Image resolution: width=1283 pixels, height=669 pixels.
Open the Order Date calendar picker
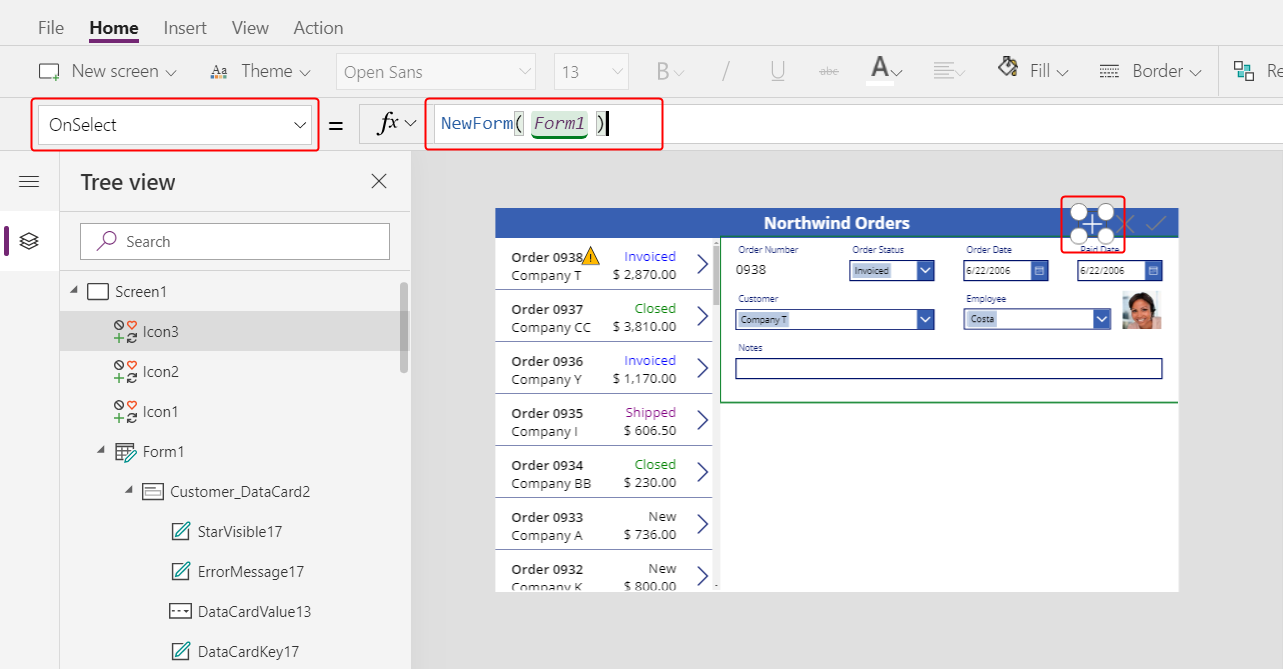click(x=1039, y=271)
